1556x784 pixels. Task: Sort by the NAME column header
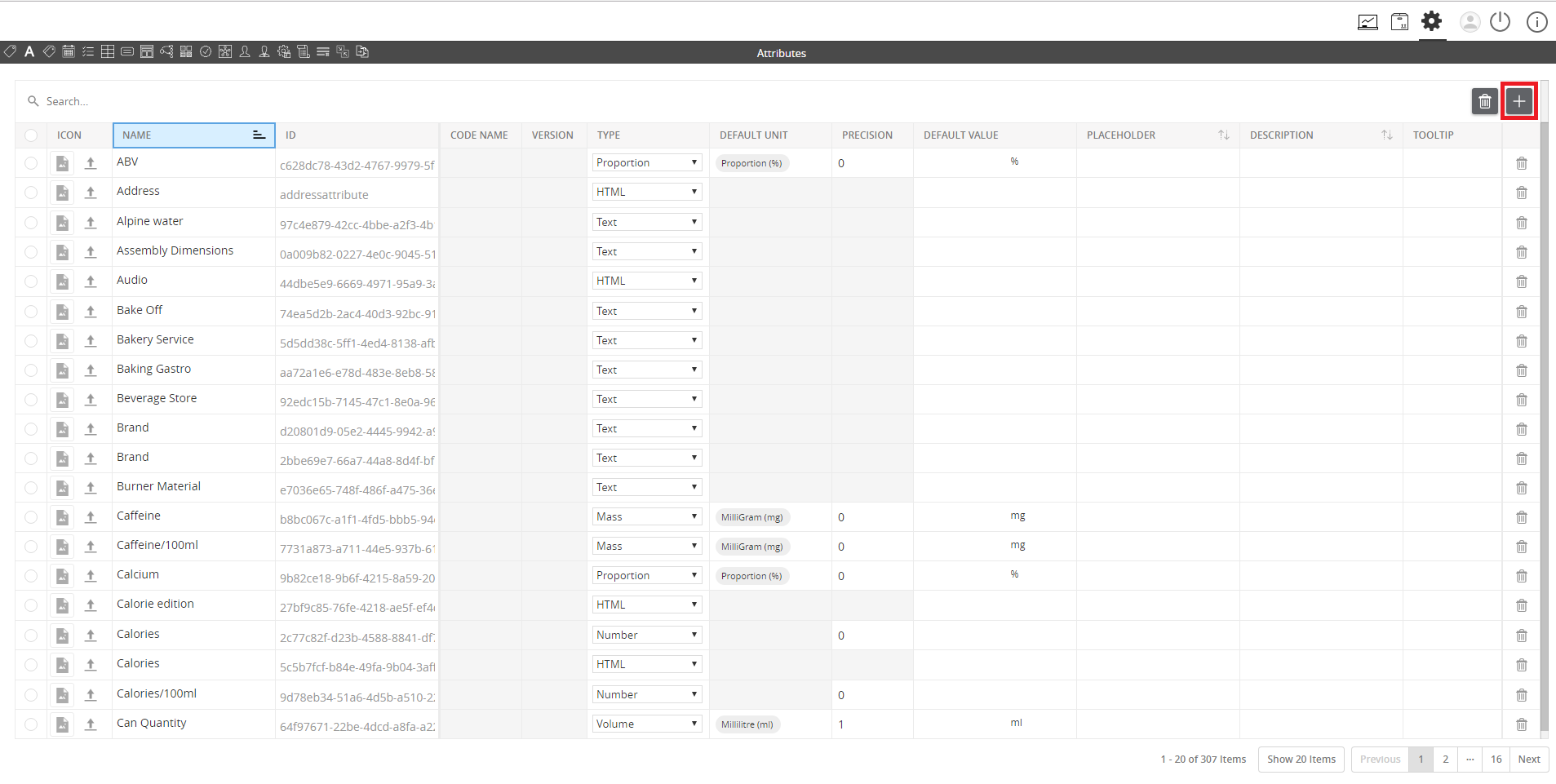pyautogui.click(x=193, y=135)
